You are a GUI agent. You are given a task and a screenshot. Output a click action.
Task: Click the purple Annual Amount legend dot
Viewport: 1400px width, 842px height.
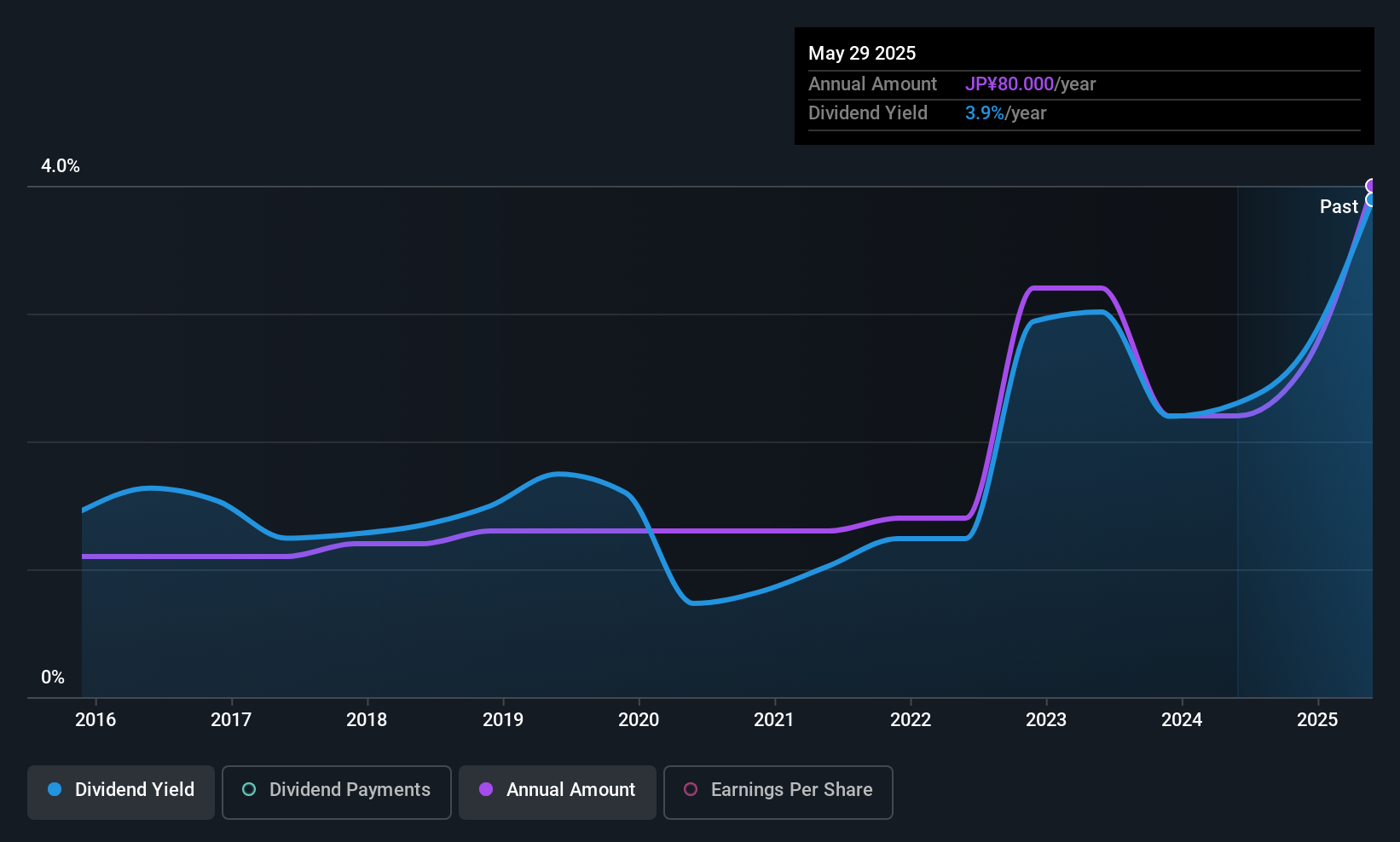tap(486, 789)
